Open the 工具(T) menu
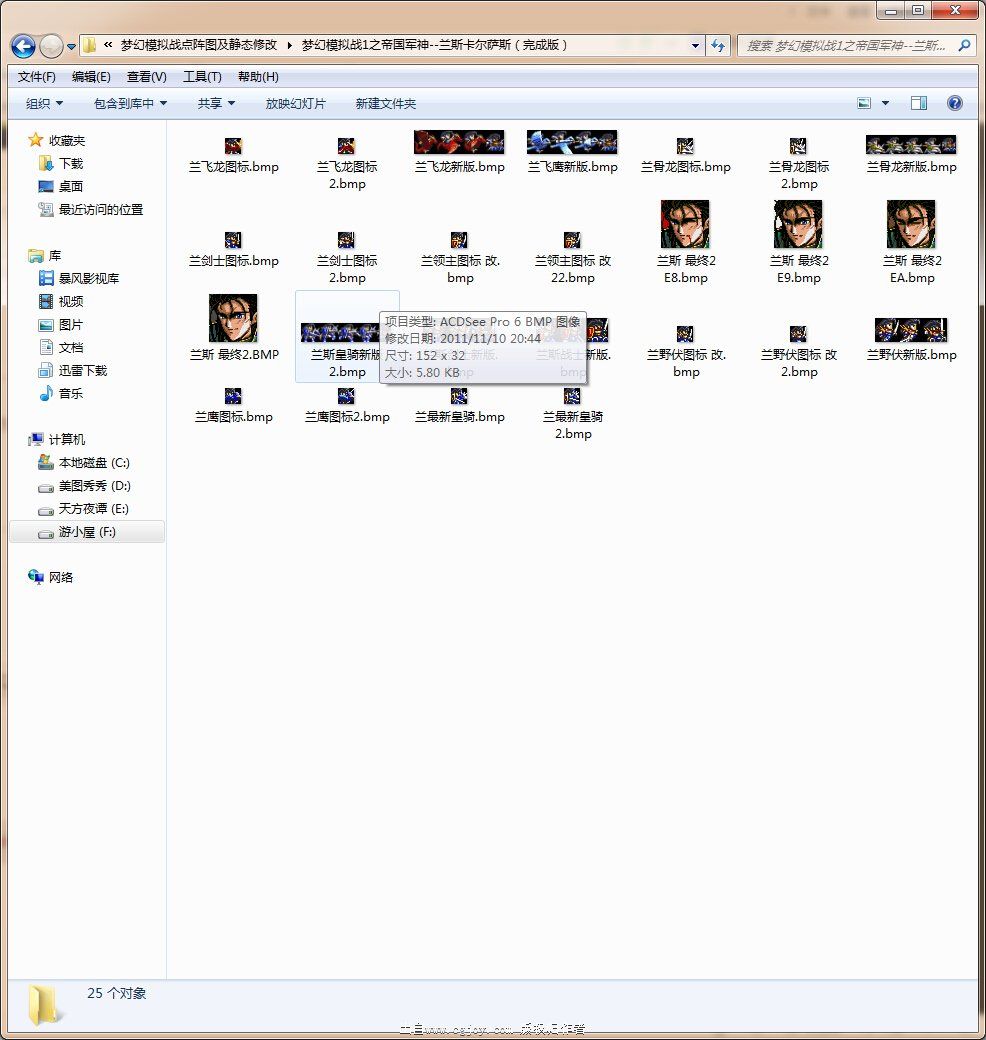This screenshot has width=986, height=1040. tap(202, 76)
